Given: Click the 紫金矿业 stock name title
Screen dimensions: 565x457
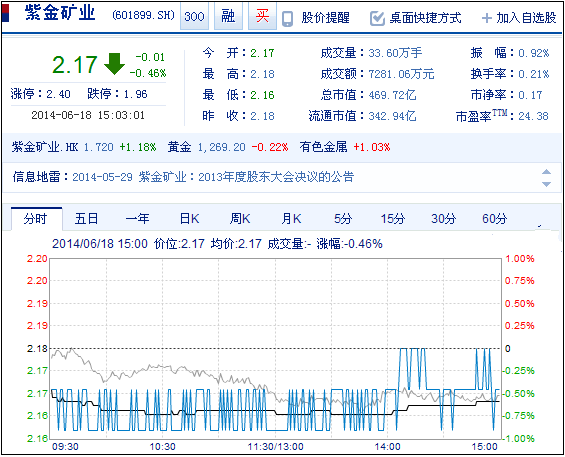Looking at the screenshot, I should (x=60, y=13).
